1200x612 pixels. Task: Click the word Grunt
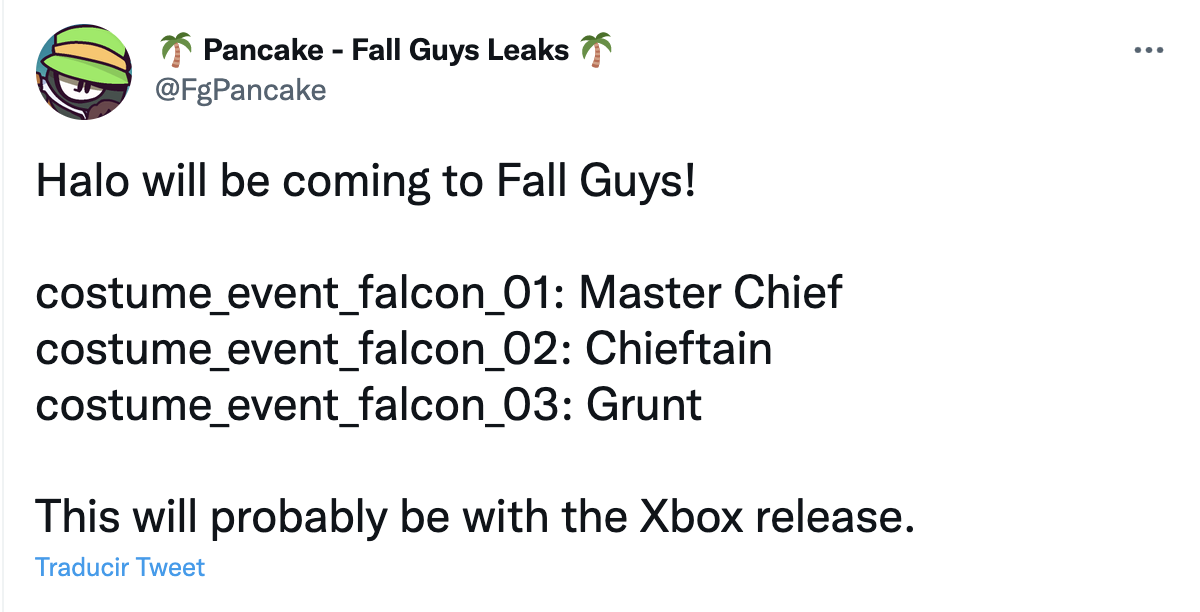(644, 406)
